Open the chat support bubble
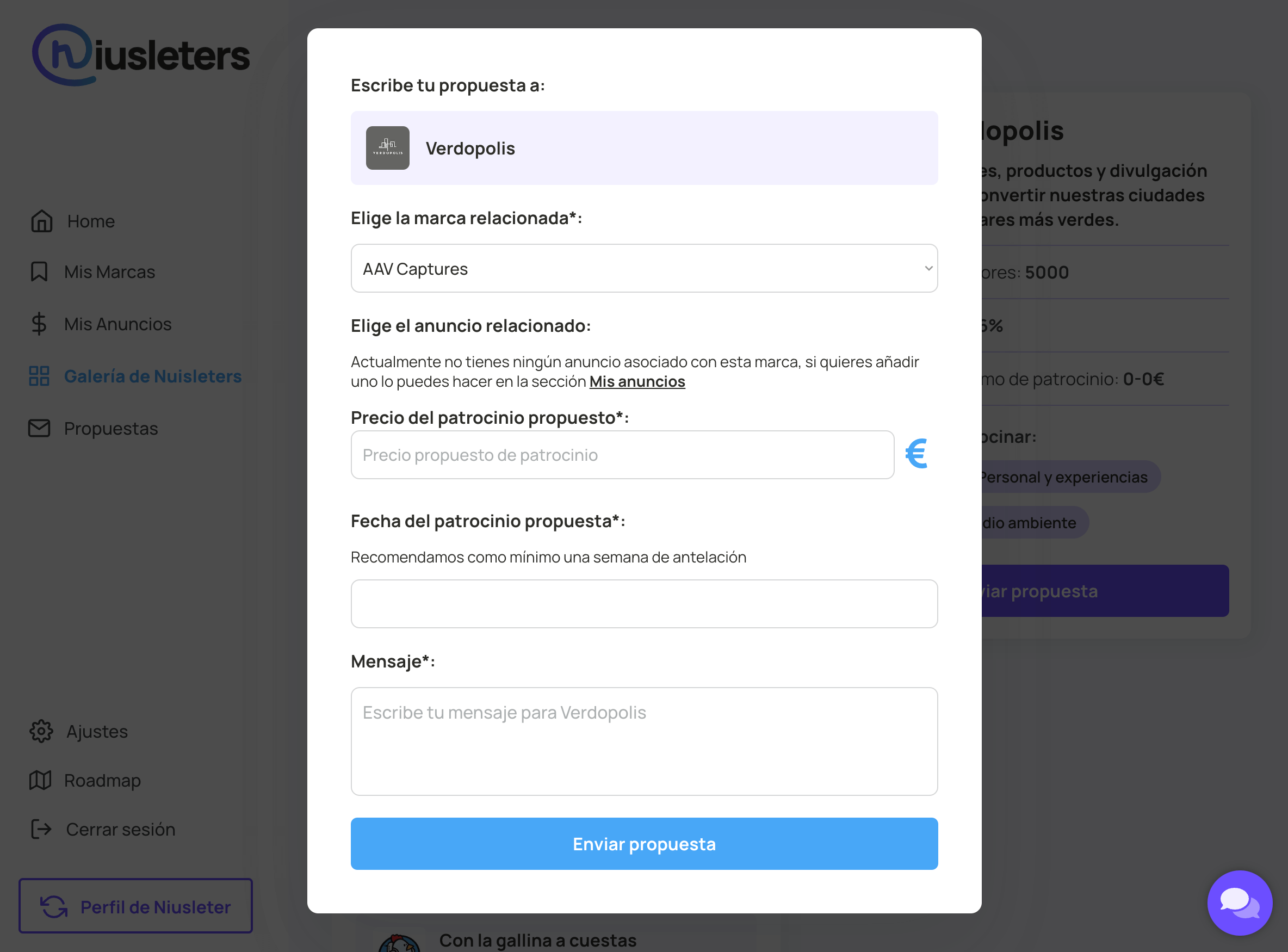This screenshot has height=952, width=1288. [x=1239, y=902]
